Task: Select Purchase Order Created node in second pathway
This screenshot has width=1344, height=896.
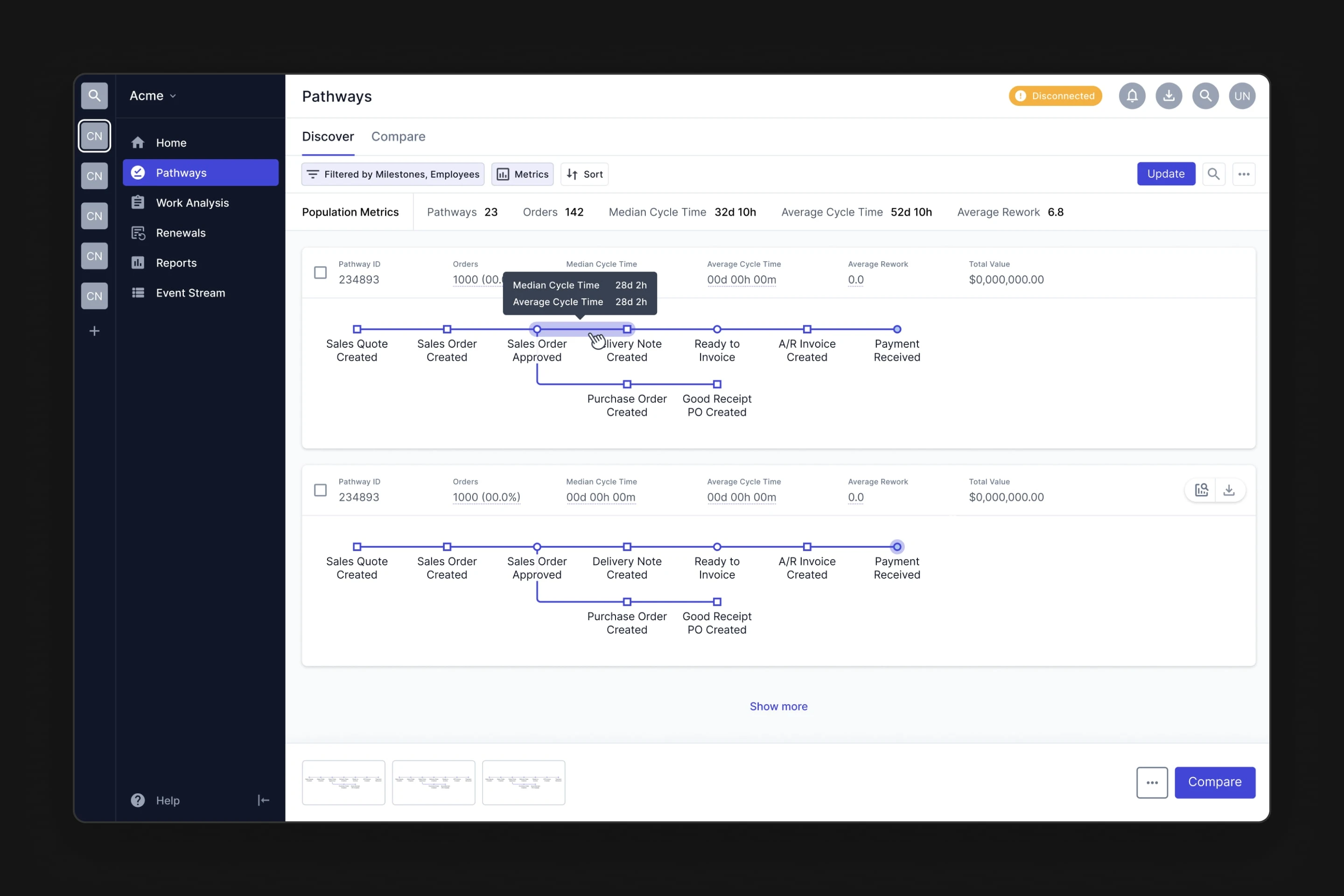Action: click(x=627, y=602)
